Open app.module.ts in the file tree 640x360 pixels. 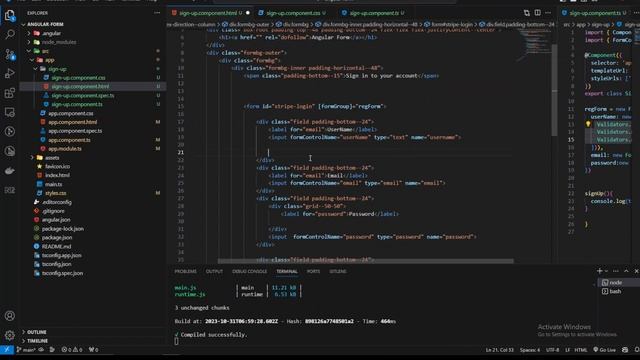tap(65, 149)
